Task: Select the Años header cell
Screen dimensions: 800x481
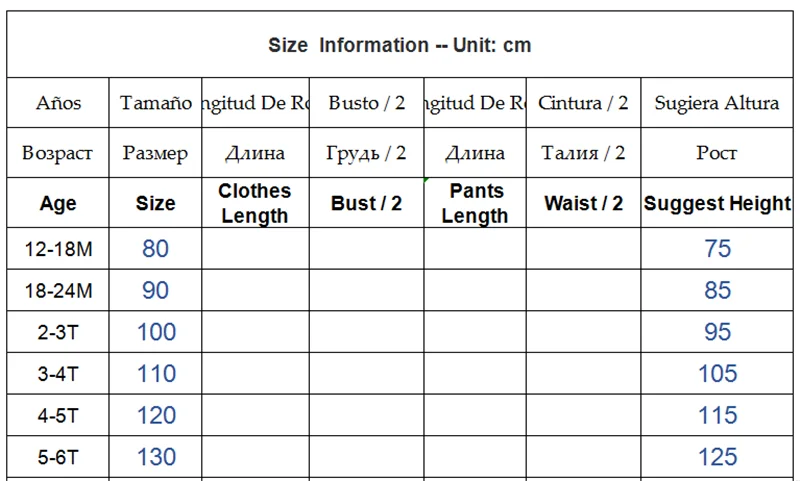Action: (58, 103)
